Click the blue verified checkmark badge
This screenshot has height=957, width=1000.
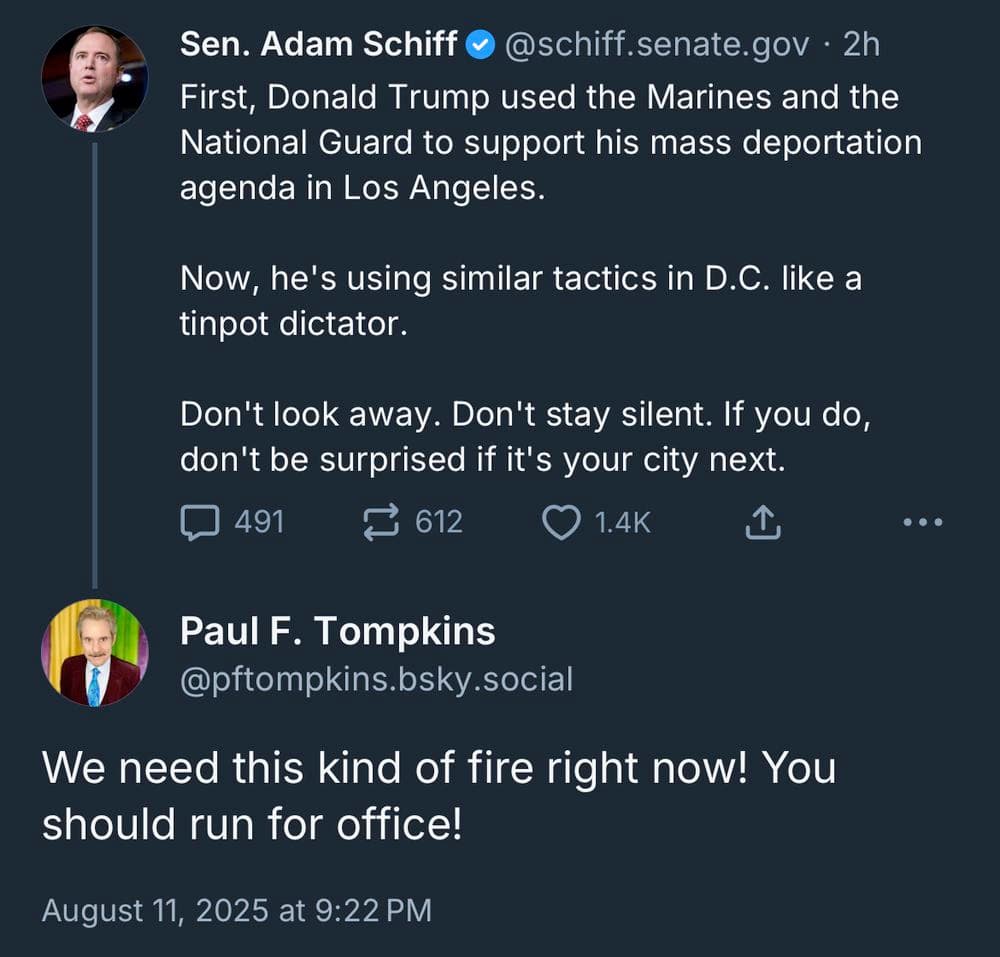480,45
